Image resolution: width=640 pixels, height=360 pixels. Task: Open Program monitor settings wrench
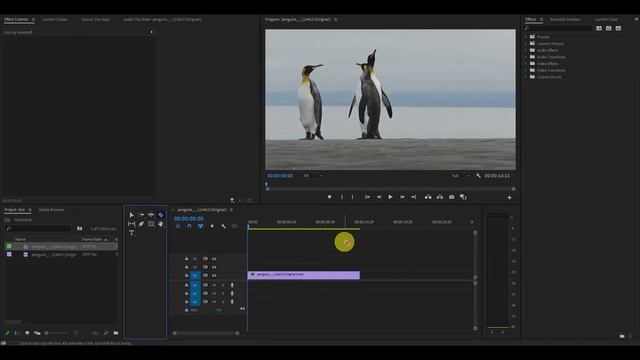click(x=478, y=176)
